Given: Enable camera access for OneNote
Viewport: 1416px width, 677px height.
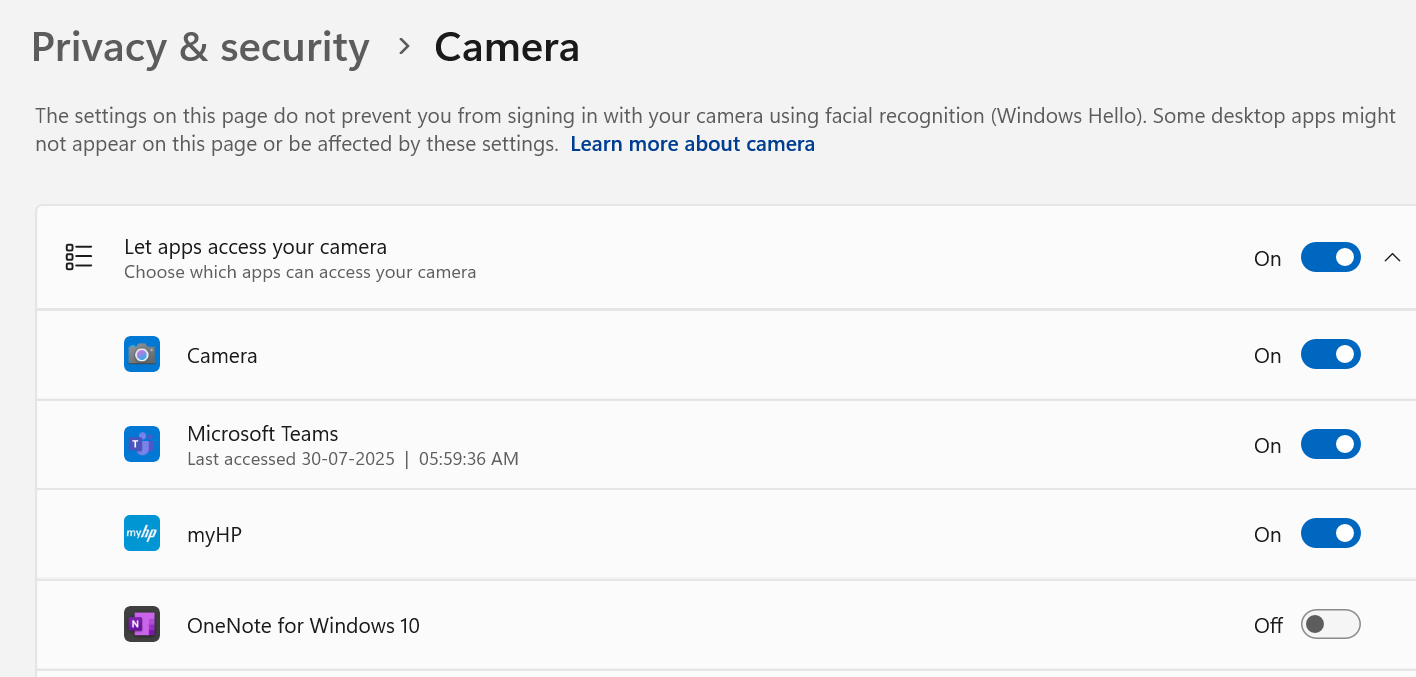Looking at the screenshot, I should click(1330, 625).
